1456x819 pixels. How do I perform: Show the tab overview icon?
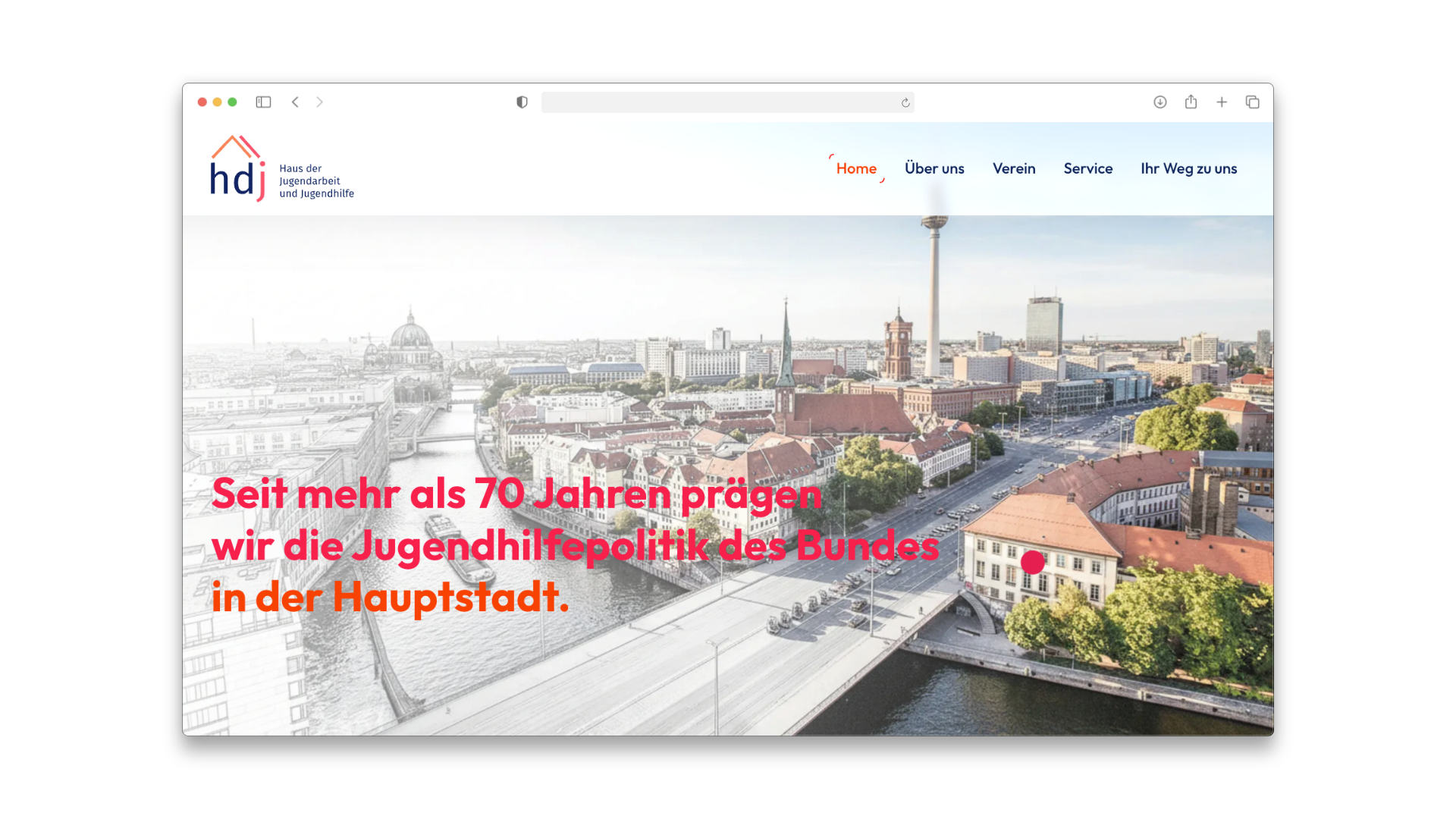(1252, 102)
